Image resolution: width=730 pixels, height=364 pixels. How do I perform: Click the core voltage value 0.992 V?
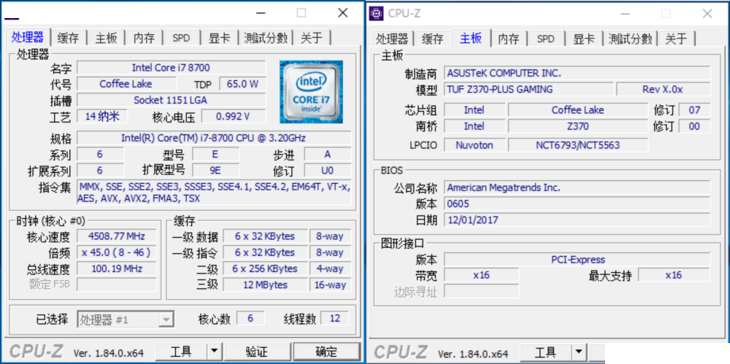(233, 116)
